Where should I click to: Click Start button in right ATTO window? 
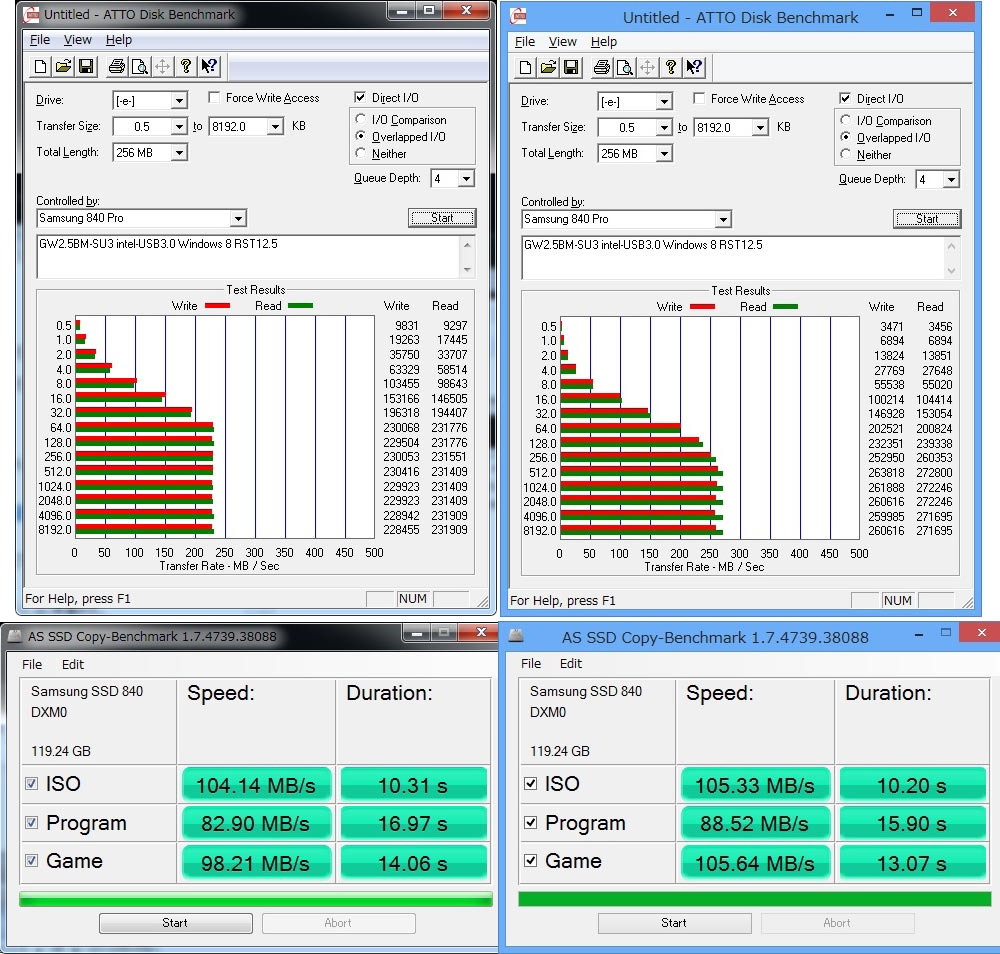point(927,219)
